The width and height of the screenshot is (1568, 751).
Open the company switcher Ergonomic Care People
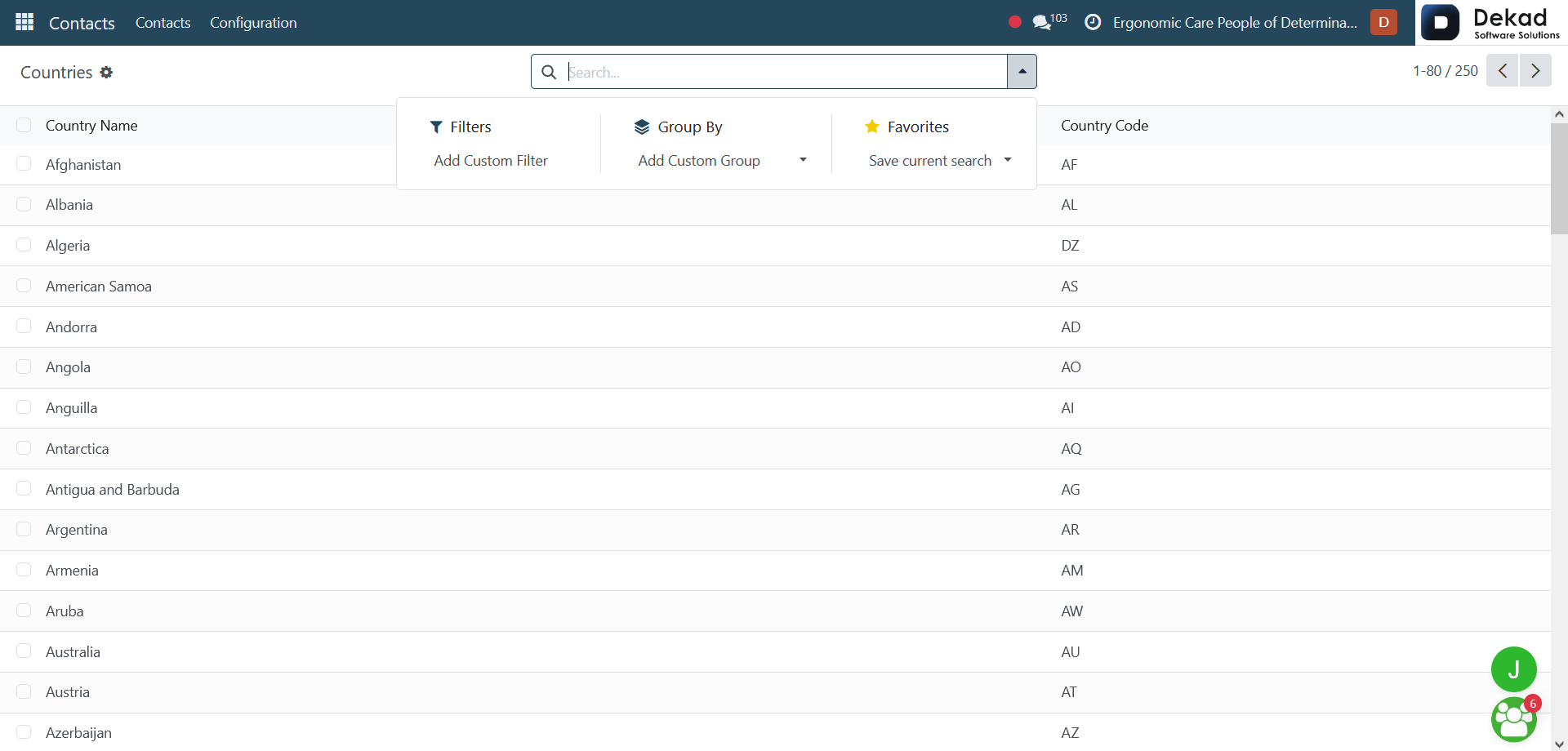pos(1235,23)
